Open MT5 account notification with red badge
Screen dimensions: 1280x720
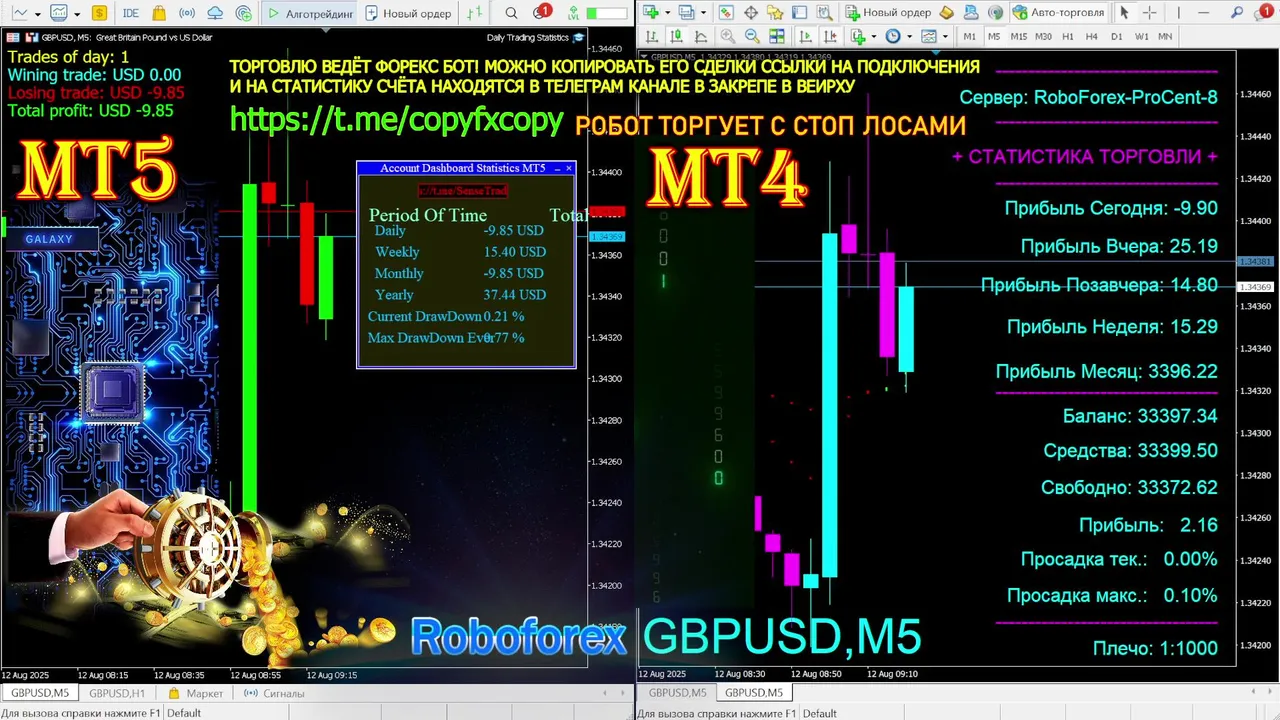point(541,12)
